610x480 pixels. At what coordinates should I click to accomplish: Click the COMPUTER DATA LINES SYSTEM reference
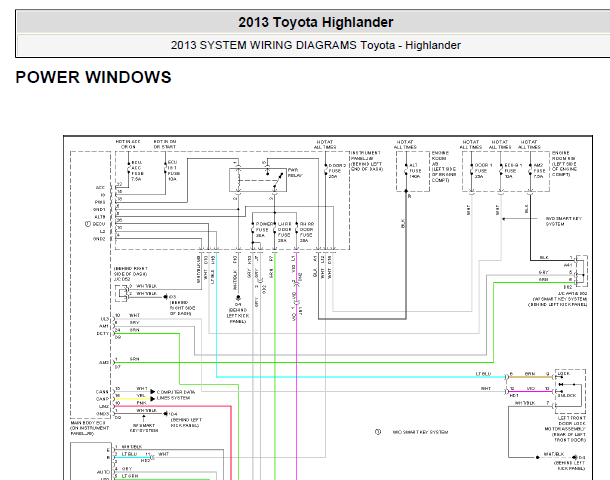[x=176, y=395]
